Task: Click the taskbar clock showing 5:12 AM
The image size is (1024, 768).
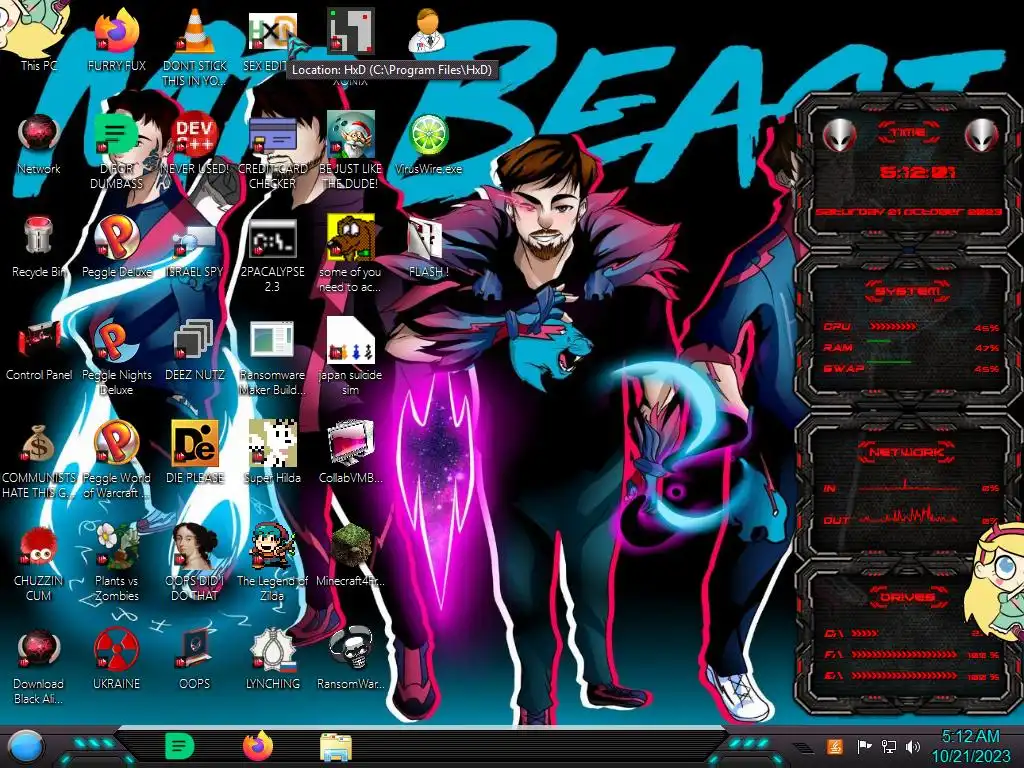Action: click(970, 746)
